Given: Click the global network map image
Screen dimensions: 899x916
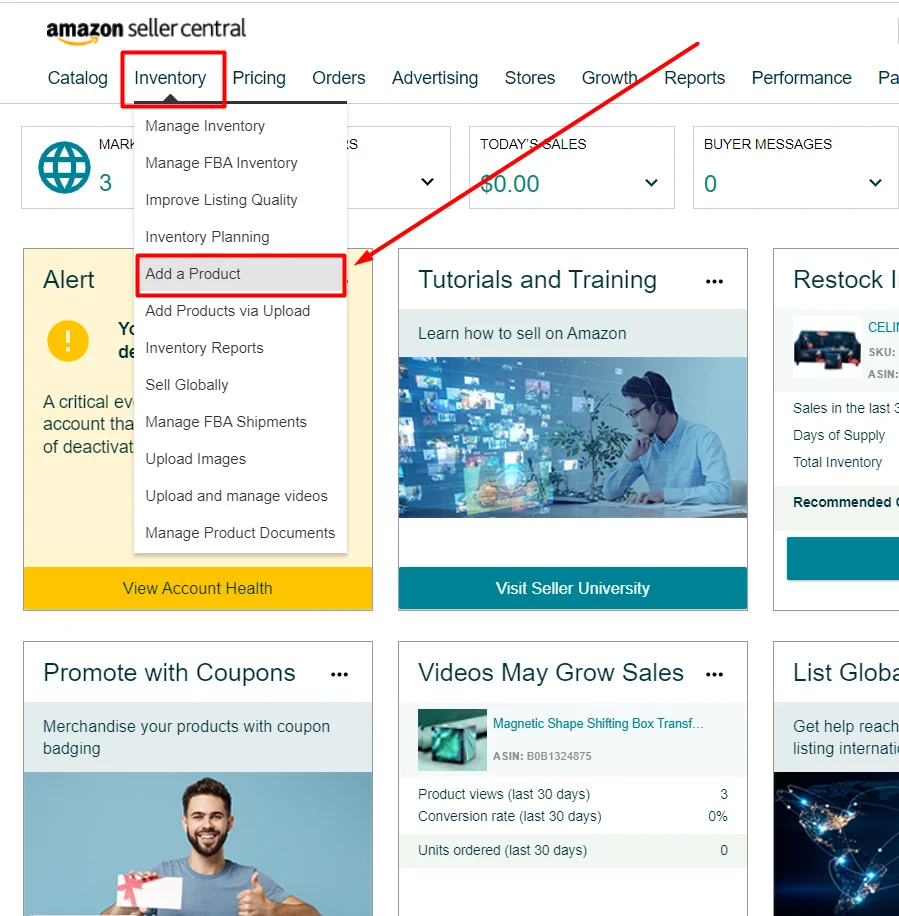Looking at the screenshot, I should point(836,844).
